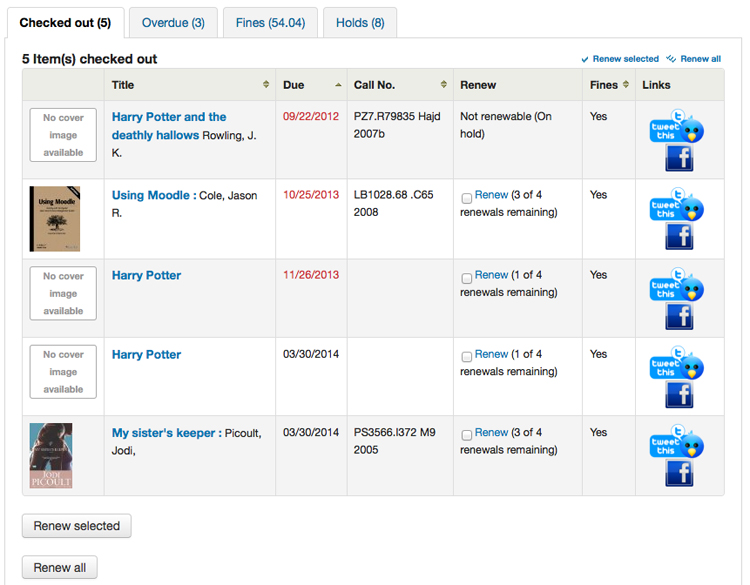Click Facebook icon in My sister's keeper row

pos(679,474)
